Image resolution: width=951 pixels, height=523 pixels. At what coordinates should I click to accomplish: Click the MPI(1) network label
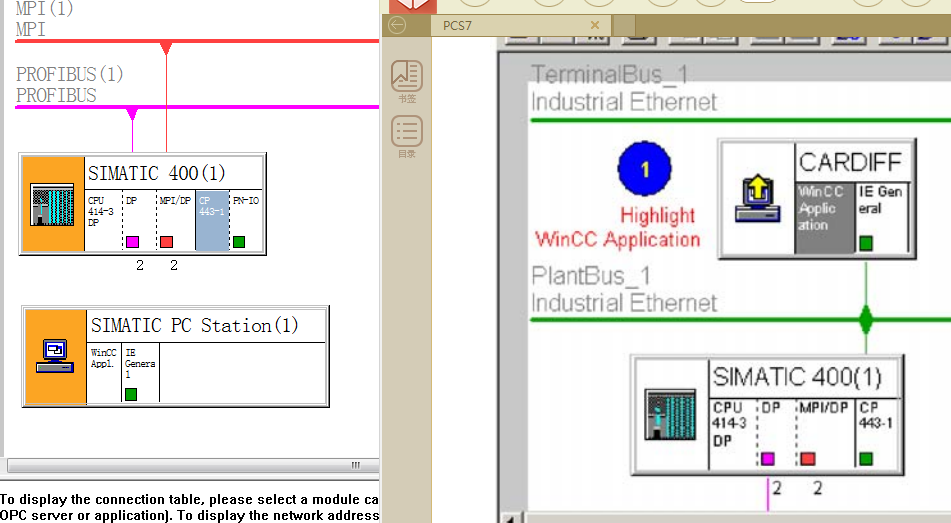[44, 8]
